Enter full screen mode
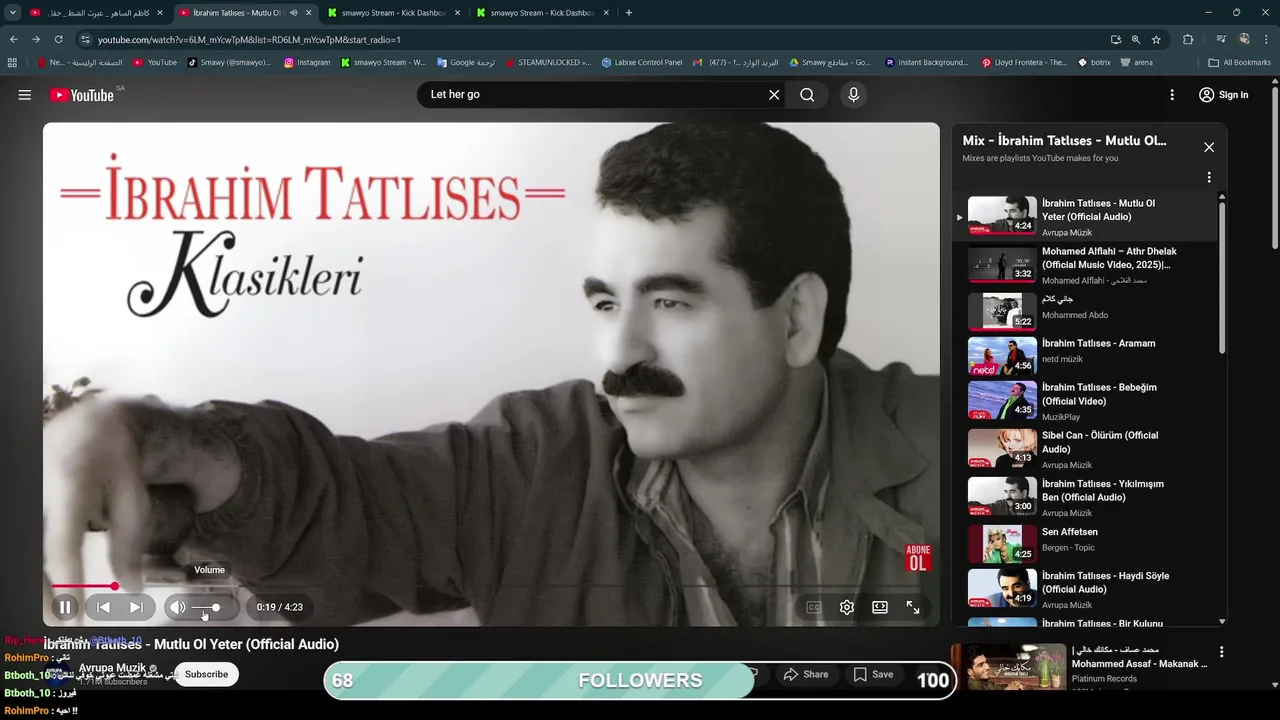 click(x=913, y=607)
